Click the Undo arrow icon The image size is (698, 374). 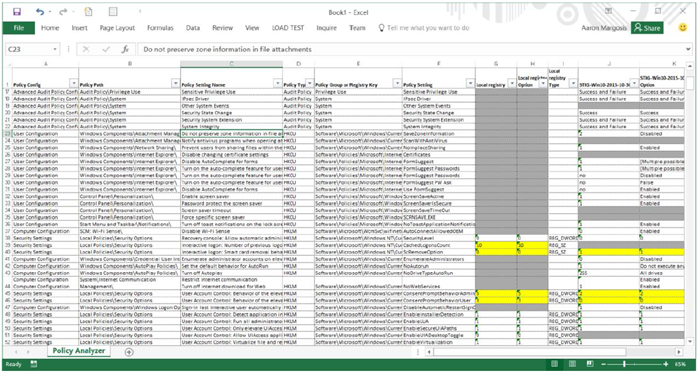click(40, 12)
